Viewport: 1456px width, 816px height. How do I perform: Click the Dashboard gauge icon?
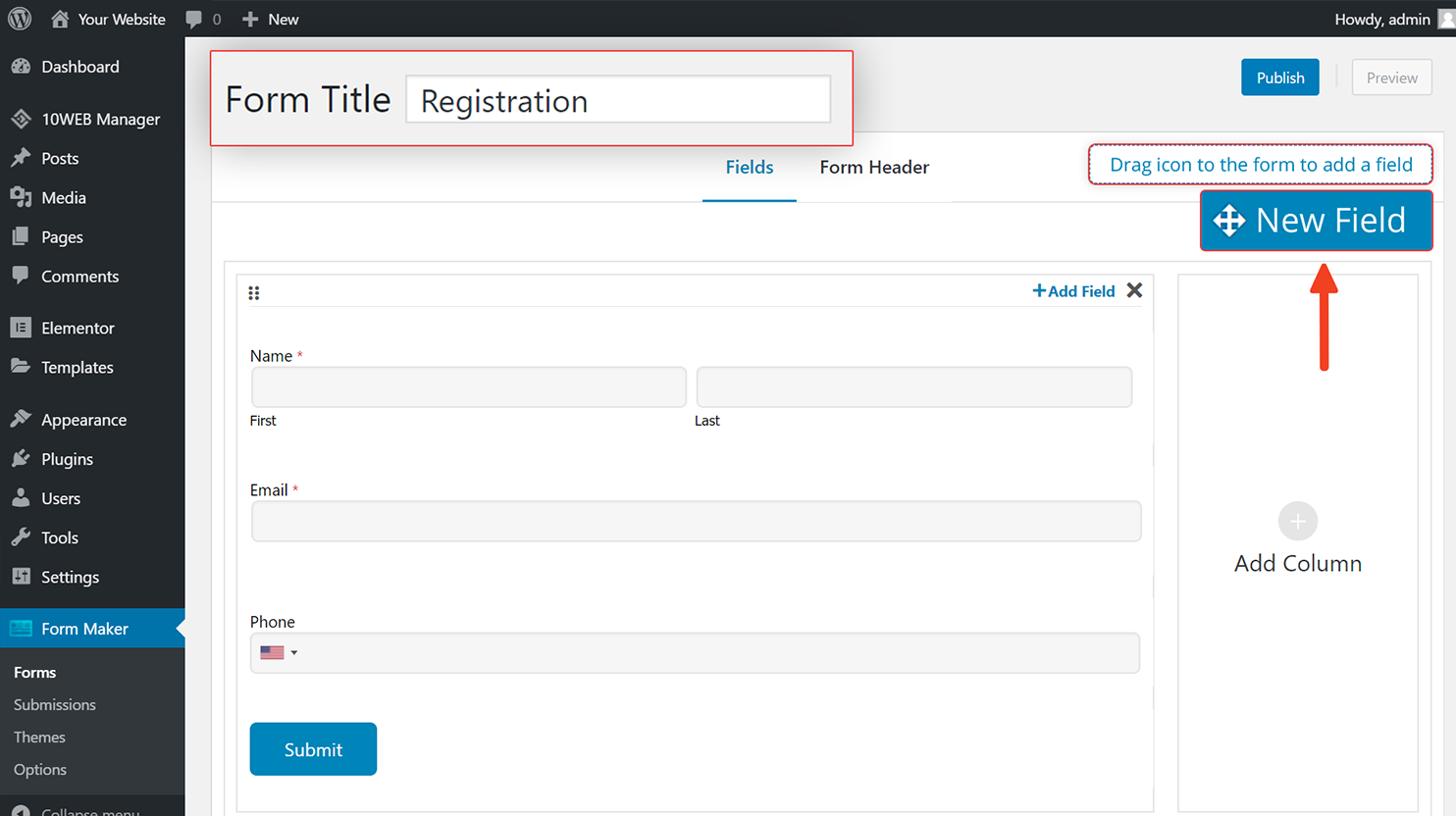pos(21,67)
